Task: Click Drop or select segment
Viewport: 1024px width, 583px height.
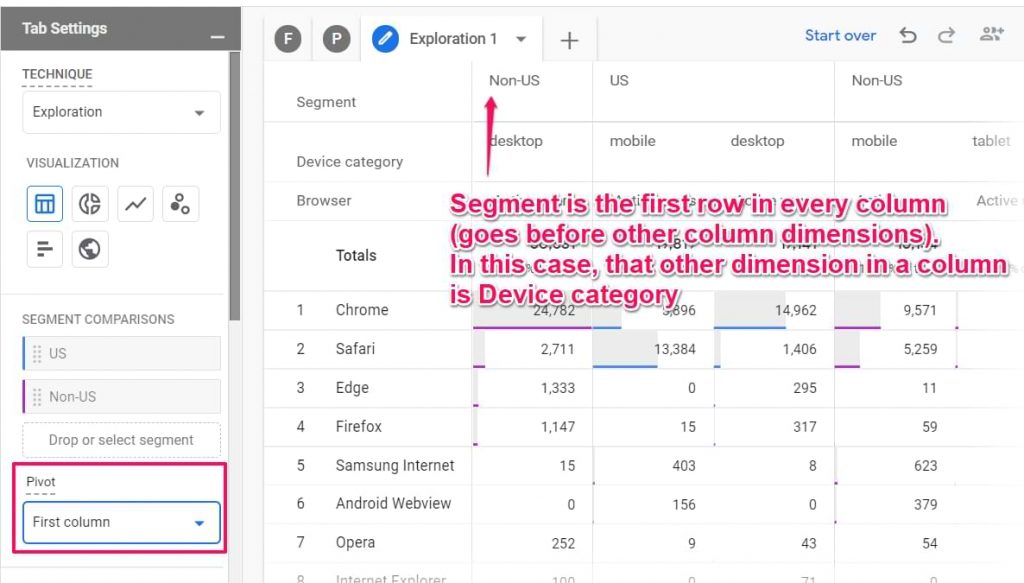Action: click(x=120, y=439)
